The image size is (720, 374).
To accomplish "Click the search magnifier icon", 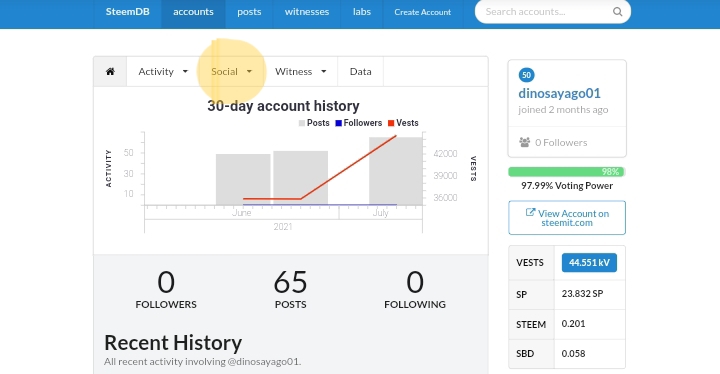I will [618, 12].
